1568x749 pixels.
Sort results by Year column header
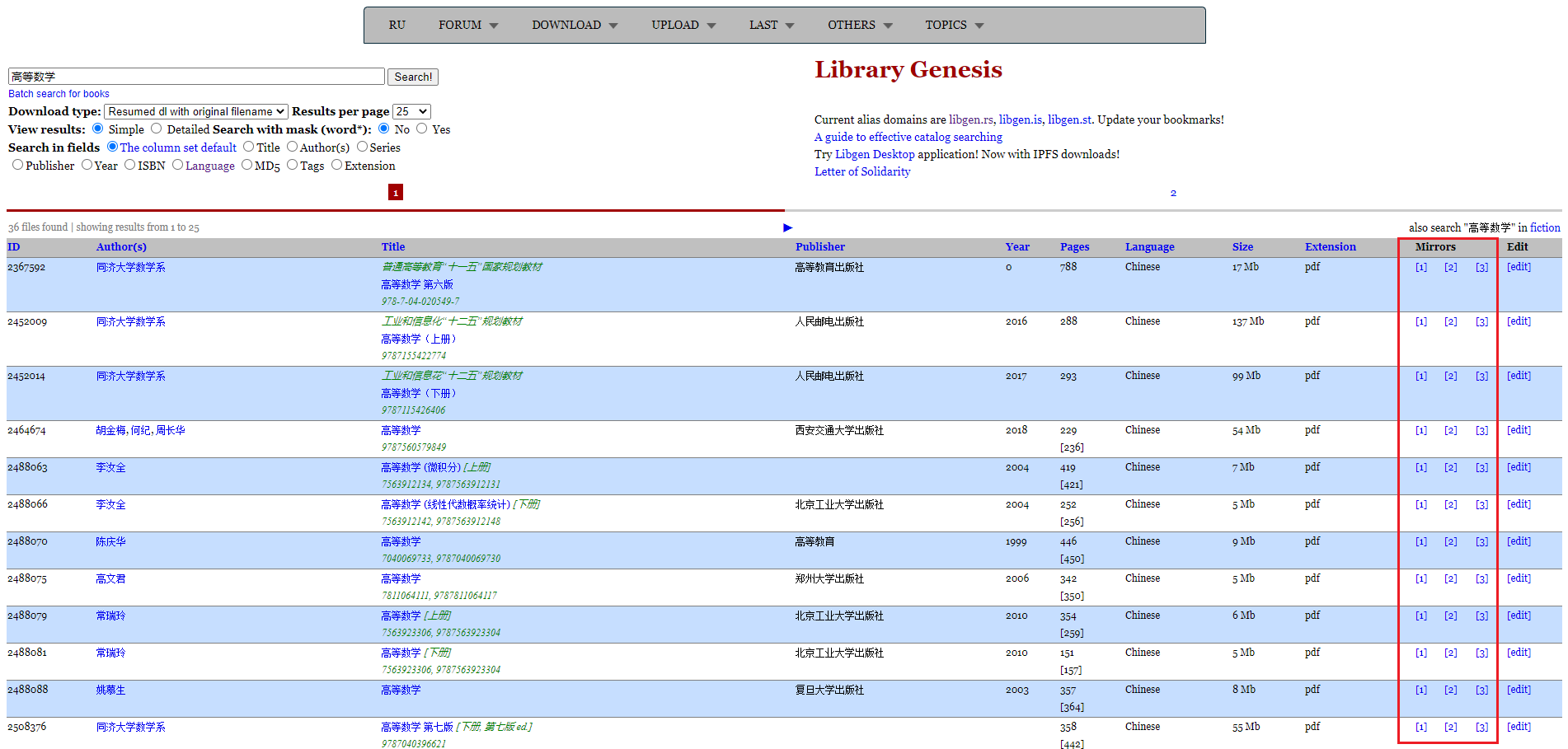coord(1017,246)
